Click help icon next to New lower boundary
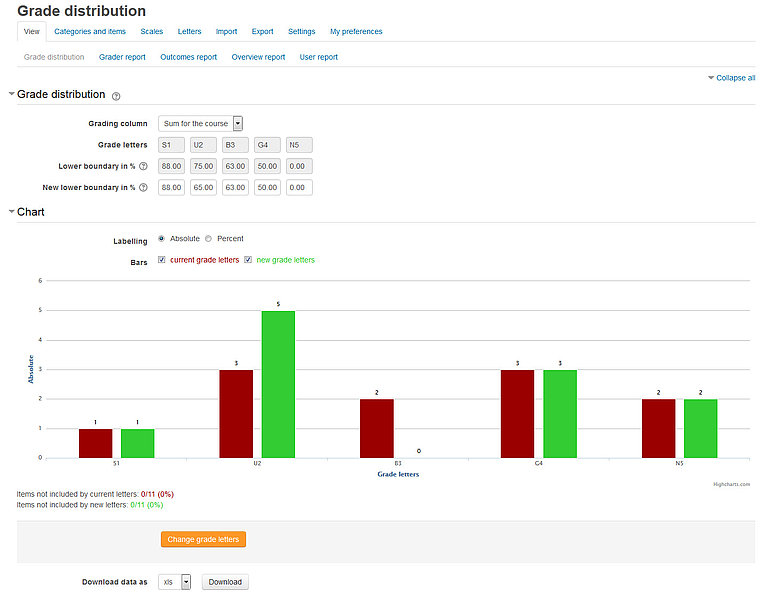The height and width of the screenshot is (600, 766). (144, 188)
